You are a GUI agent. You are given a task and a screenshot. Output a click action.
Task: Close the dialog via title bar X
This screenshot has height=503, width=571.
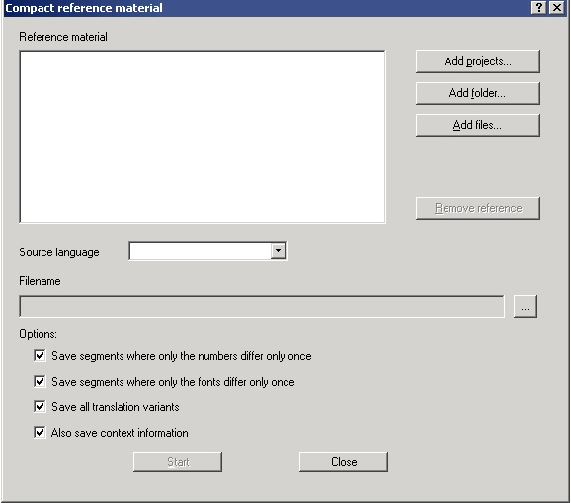click(x=557, y=7)
